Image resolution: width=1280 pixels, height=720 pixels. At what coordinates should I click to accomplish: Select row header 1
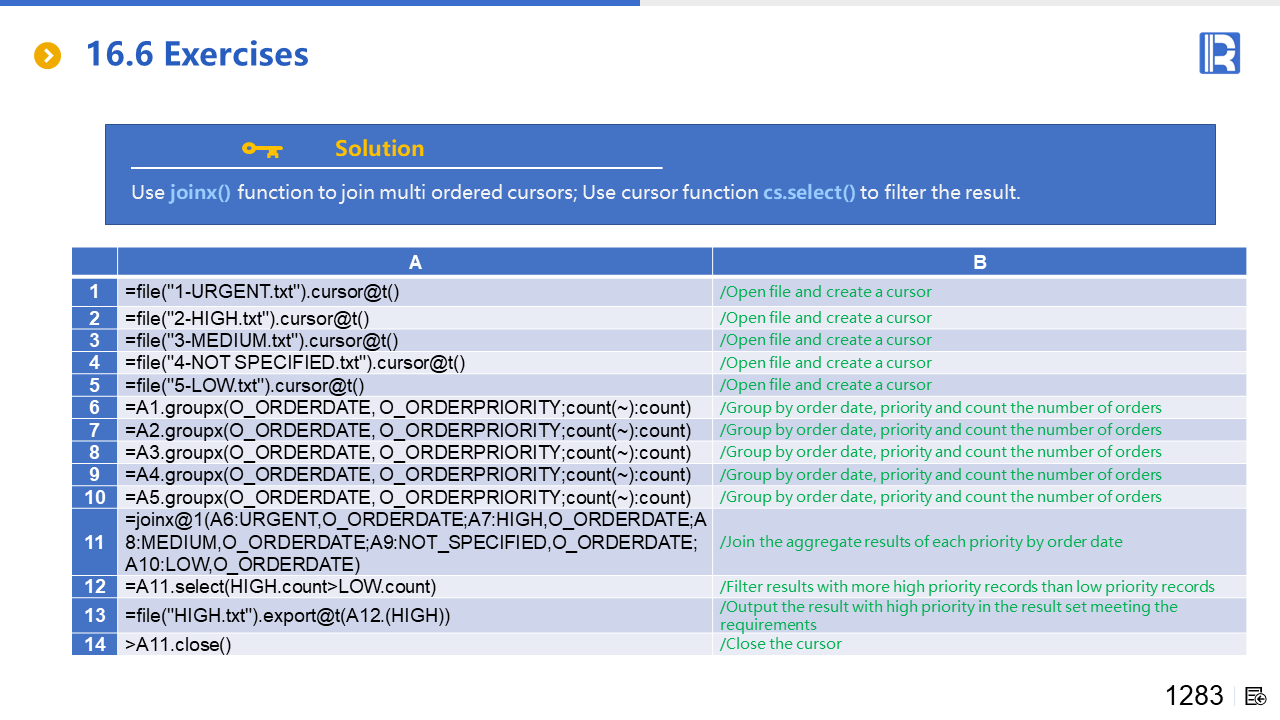94,292
